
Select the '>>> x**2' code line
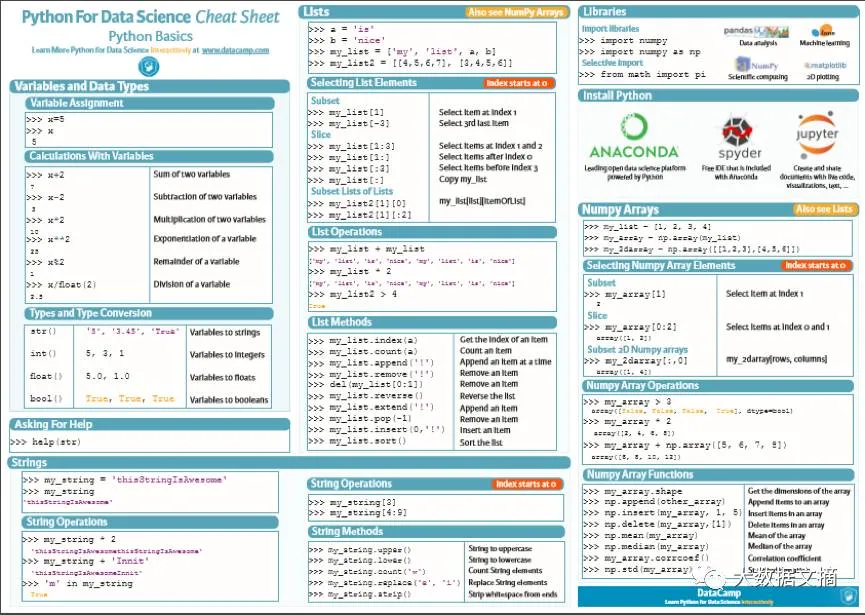[49, 239]
